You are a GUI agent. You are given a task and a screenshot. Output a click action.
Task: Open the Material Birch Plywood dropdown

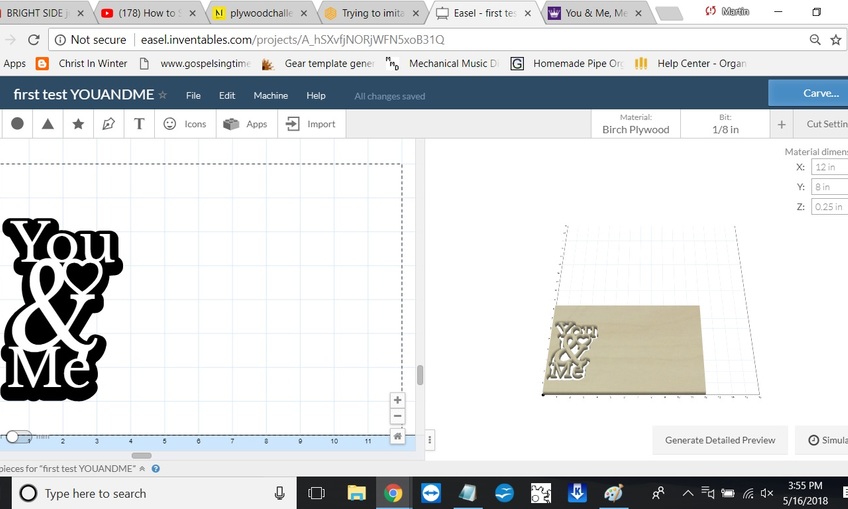click(635, 124)
